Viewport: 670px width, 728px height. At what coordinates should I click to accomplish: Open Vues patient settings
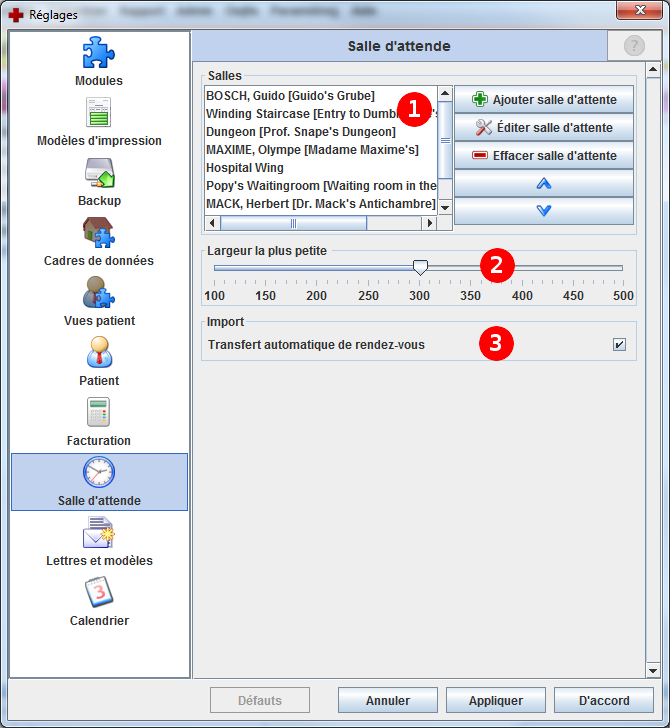tap(99, 293)
